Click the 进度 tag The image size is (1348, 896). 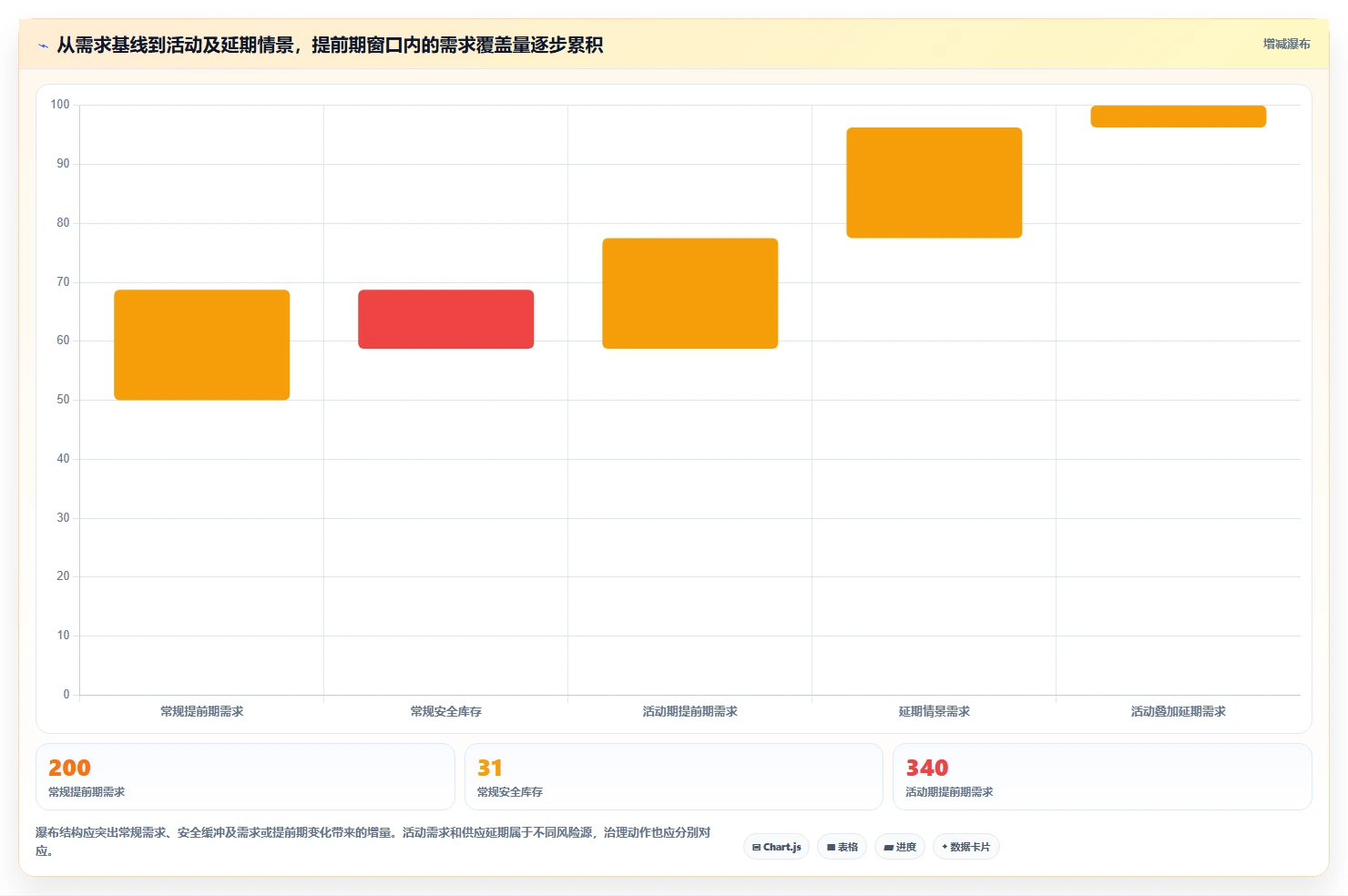[900, 847]
